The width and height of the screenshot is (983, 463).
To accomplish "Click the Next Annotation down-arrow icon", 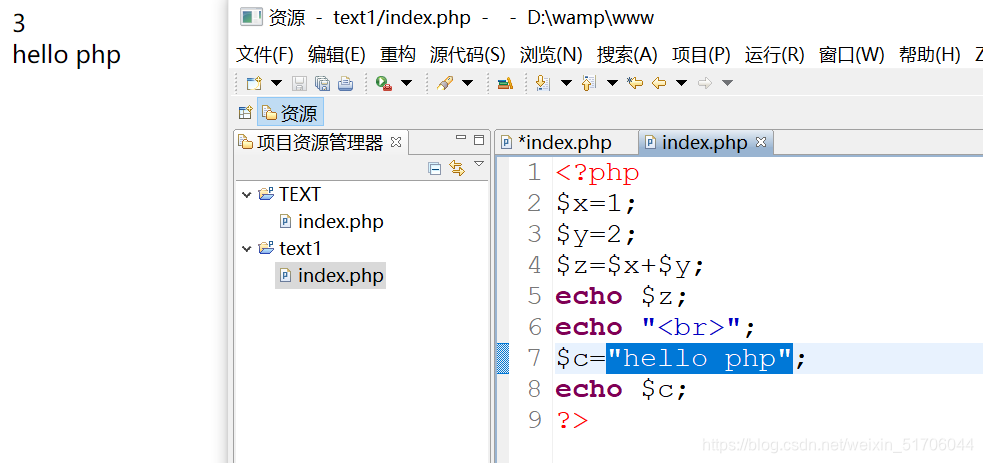I will point(543,83).
